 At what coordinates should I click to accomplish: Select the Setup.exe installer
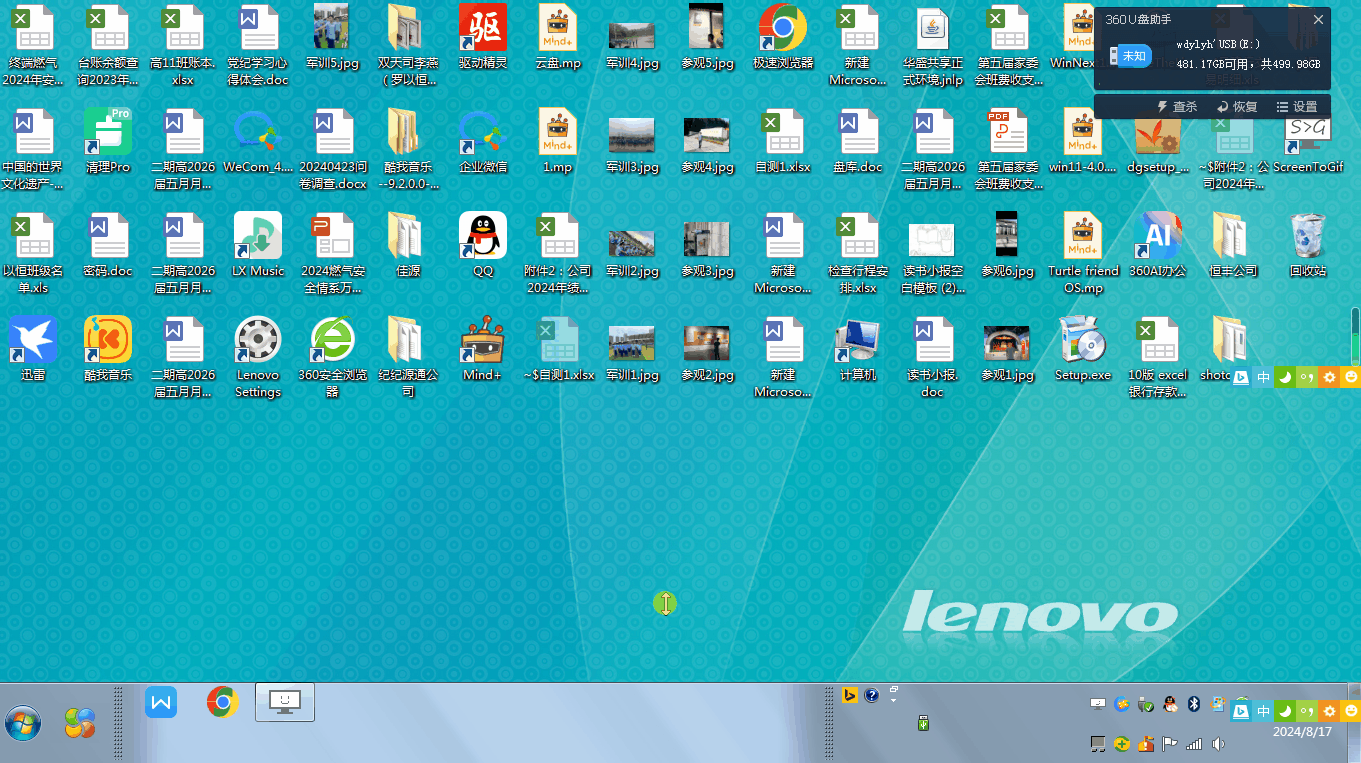1083,349
